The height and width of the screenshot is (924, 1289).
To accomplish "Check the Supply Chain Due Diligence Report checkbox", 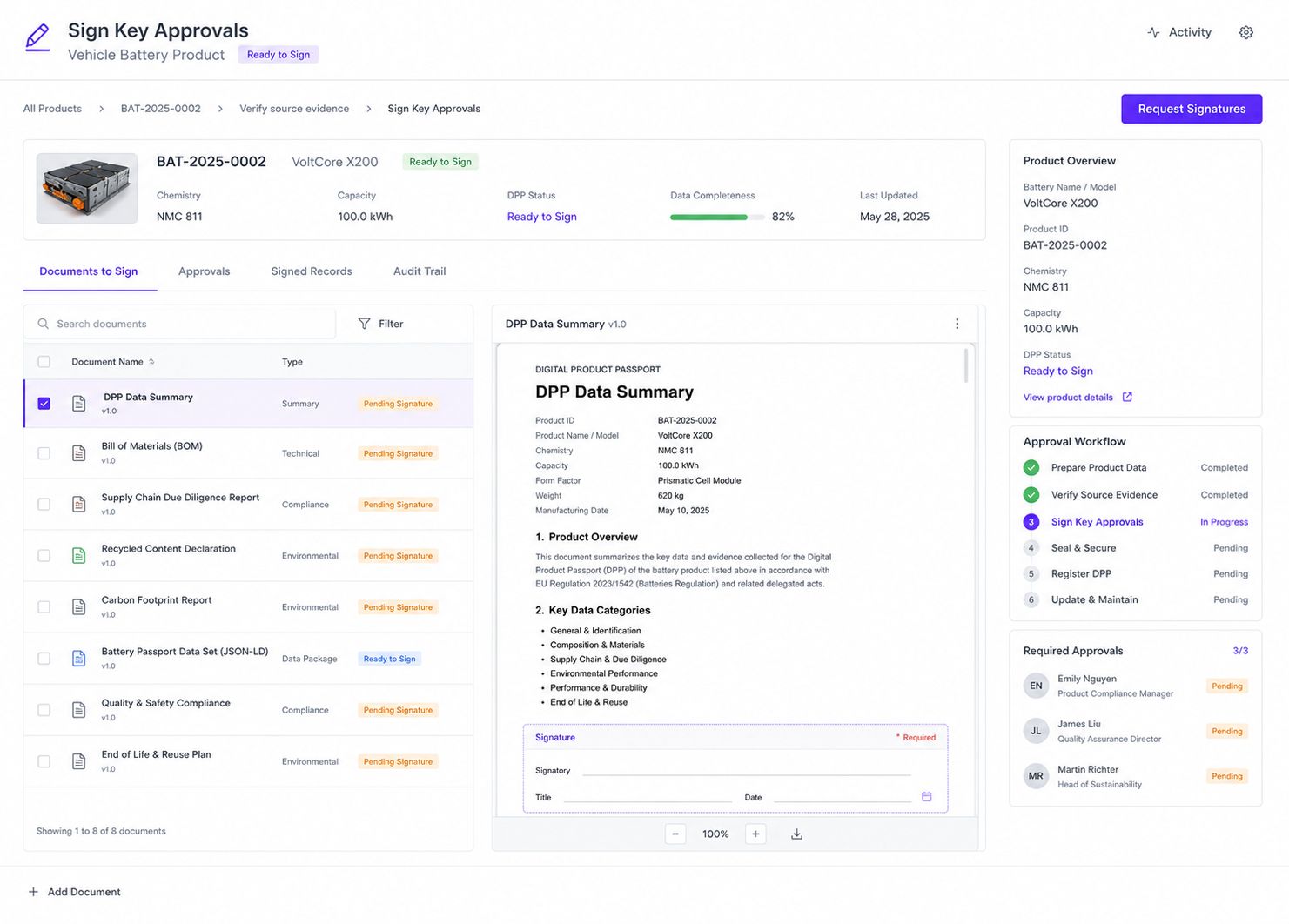I will (x=44, y=505).
